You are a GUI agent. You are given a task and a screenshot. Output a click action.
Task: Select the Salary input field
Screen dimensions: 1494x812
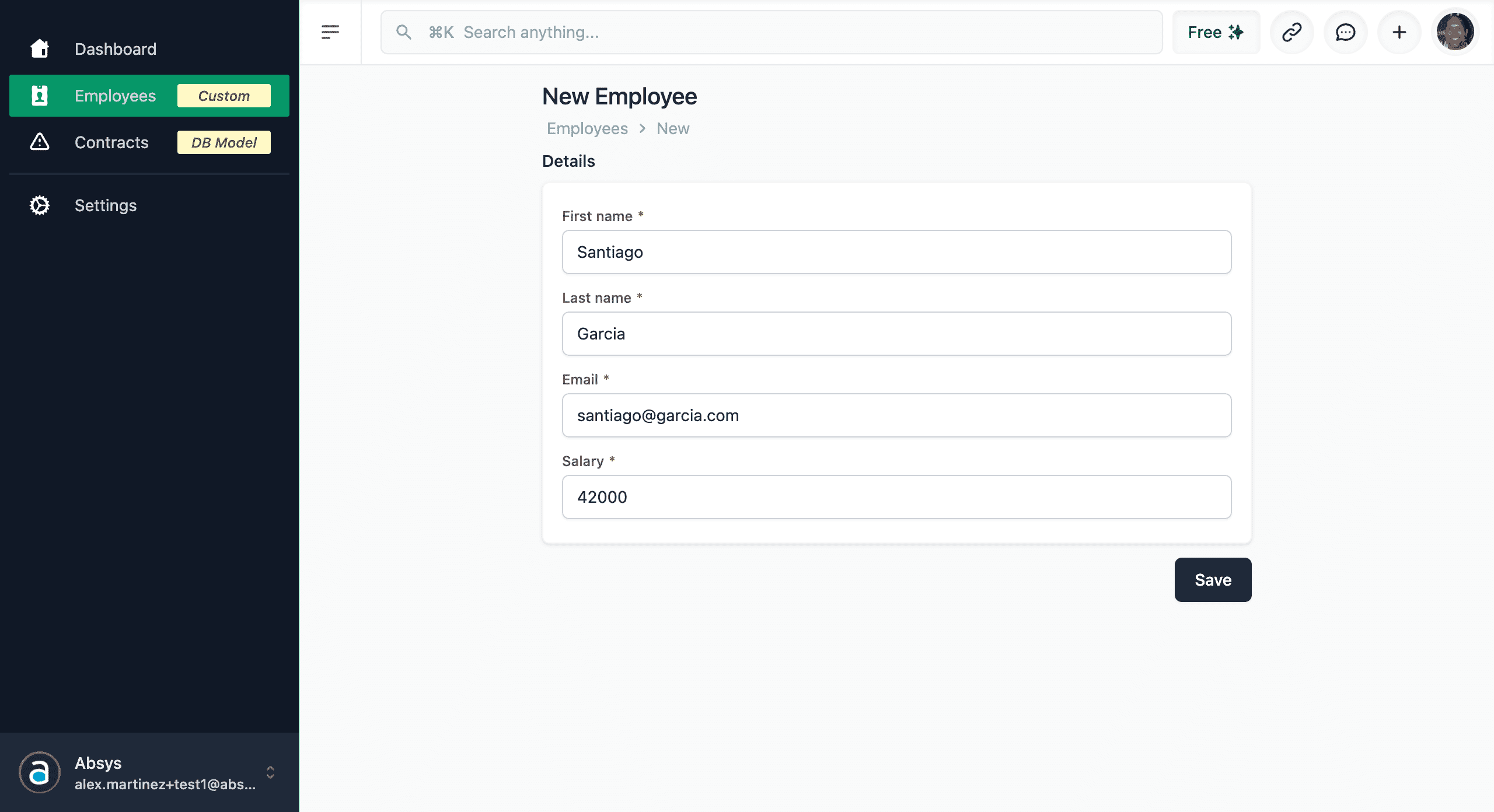coord(896,497)
